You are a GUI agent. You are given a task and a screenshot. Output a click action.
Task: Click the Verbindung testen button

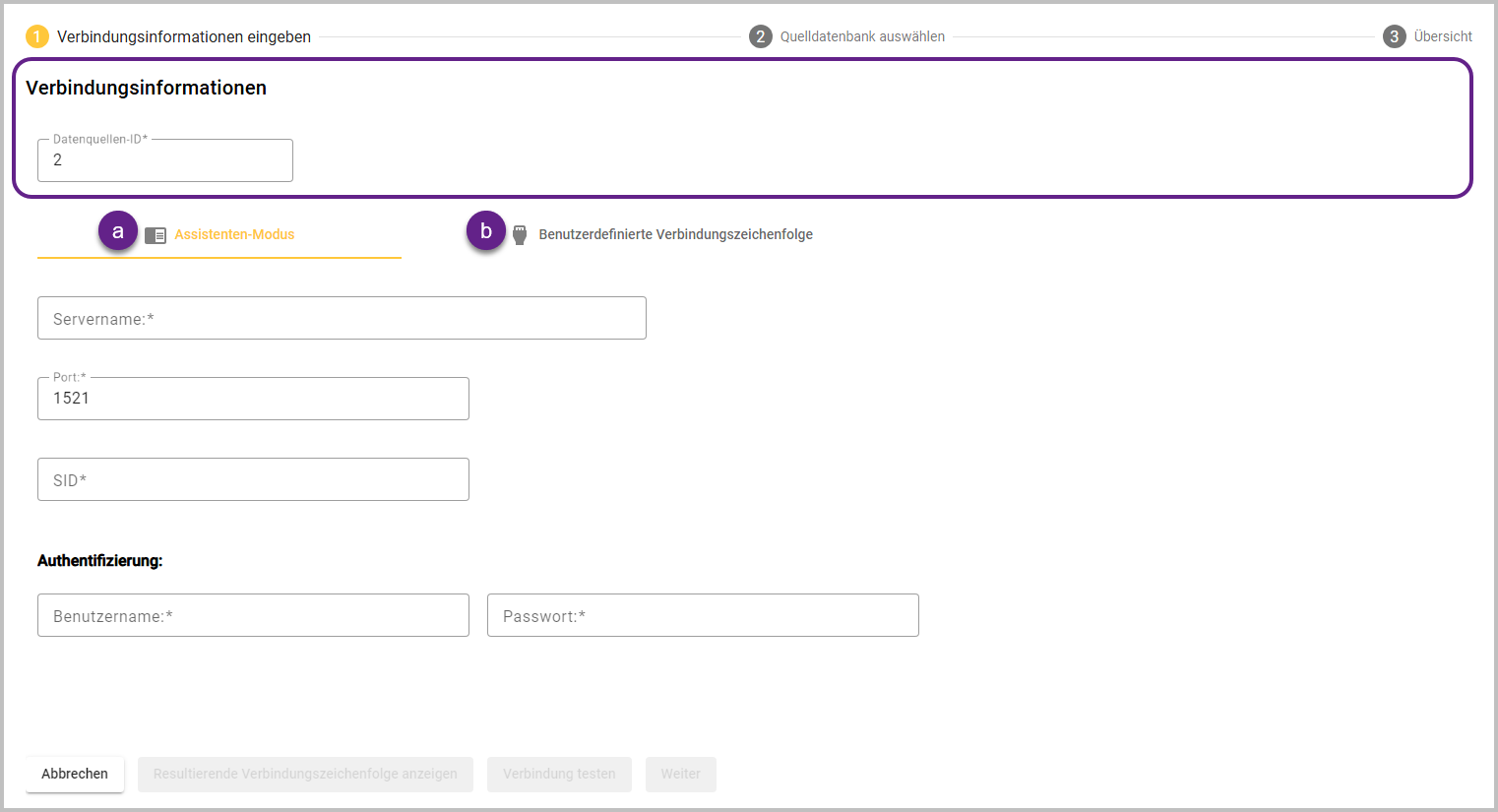tap(559, 775)
